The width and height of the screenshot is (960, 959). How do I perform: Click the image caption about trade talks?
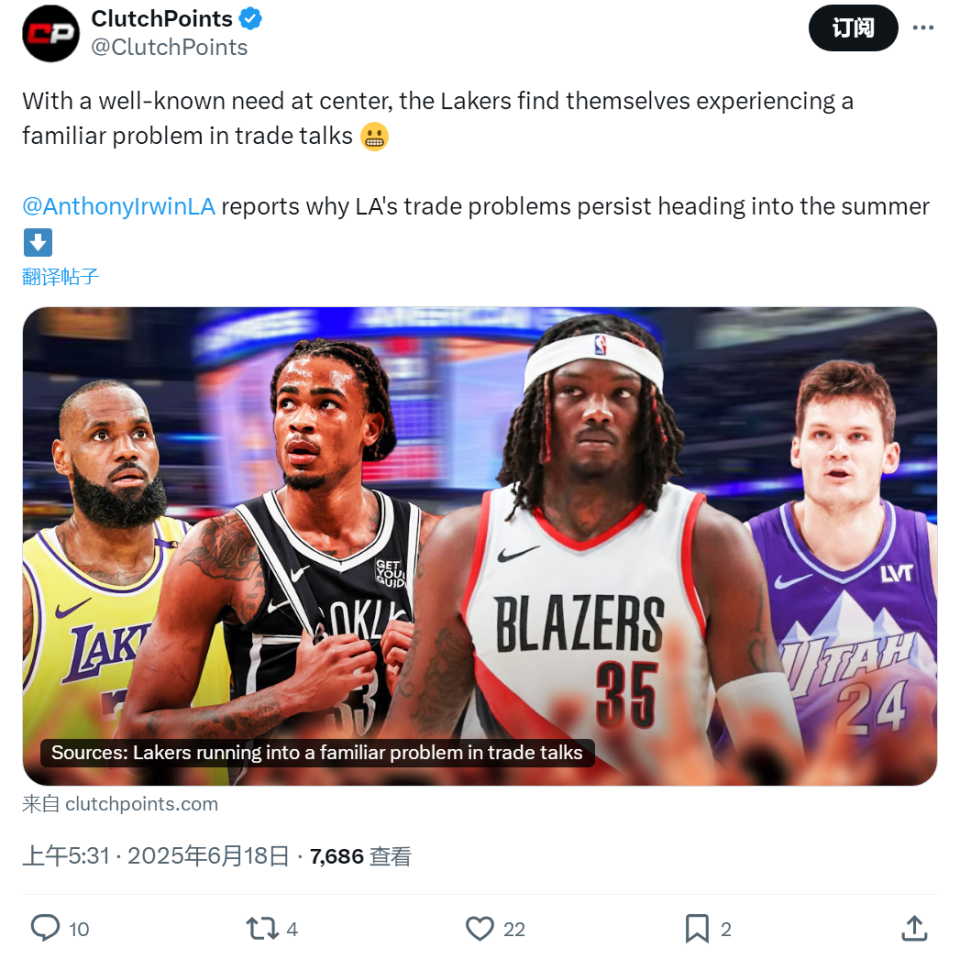pos(317,753)
